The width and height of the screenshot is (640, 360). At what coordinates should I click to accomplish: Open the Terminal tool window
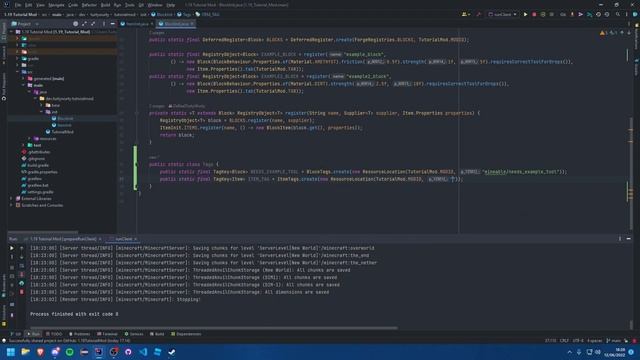[x=107, y=334]
